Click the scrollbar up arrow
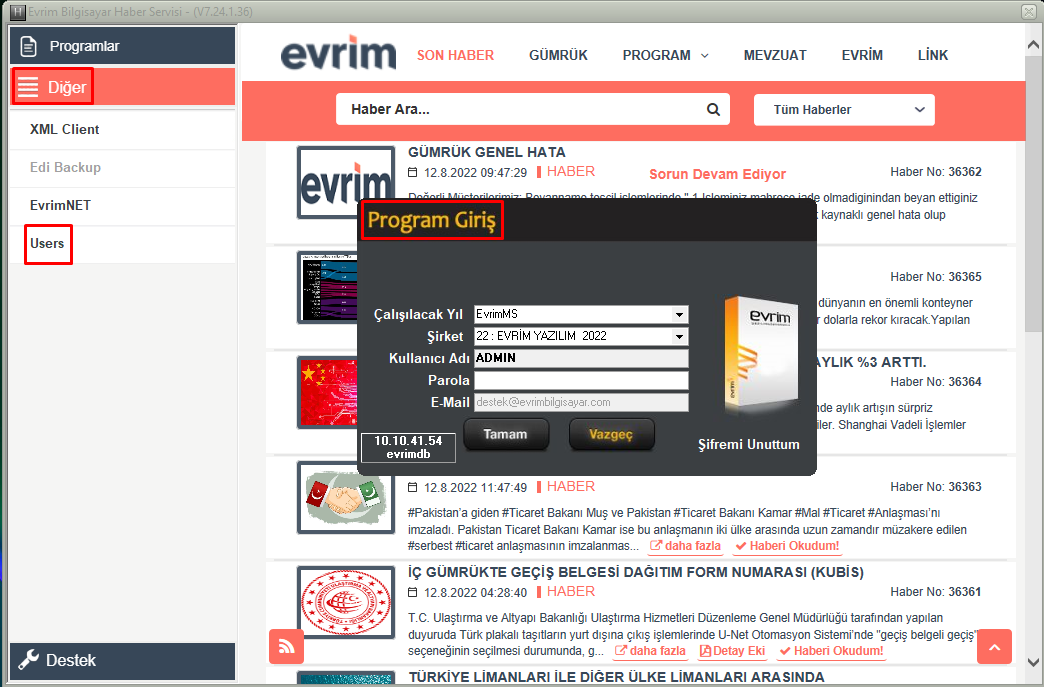Screen dimensions: 1044x687 [x=1033, y=45]
